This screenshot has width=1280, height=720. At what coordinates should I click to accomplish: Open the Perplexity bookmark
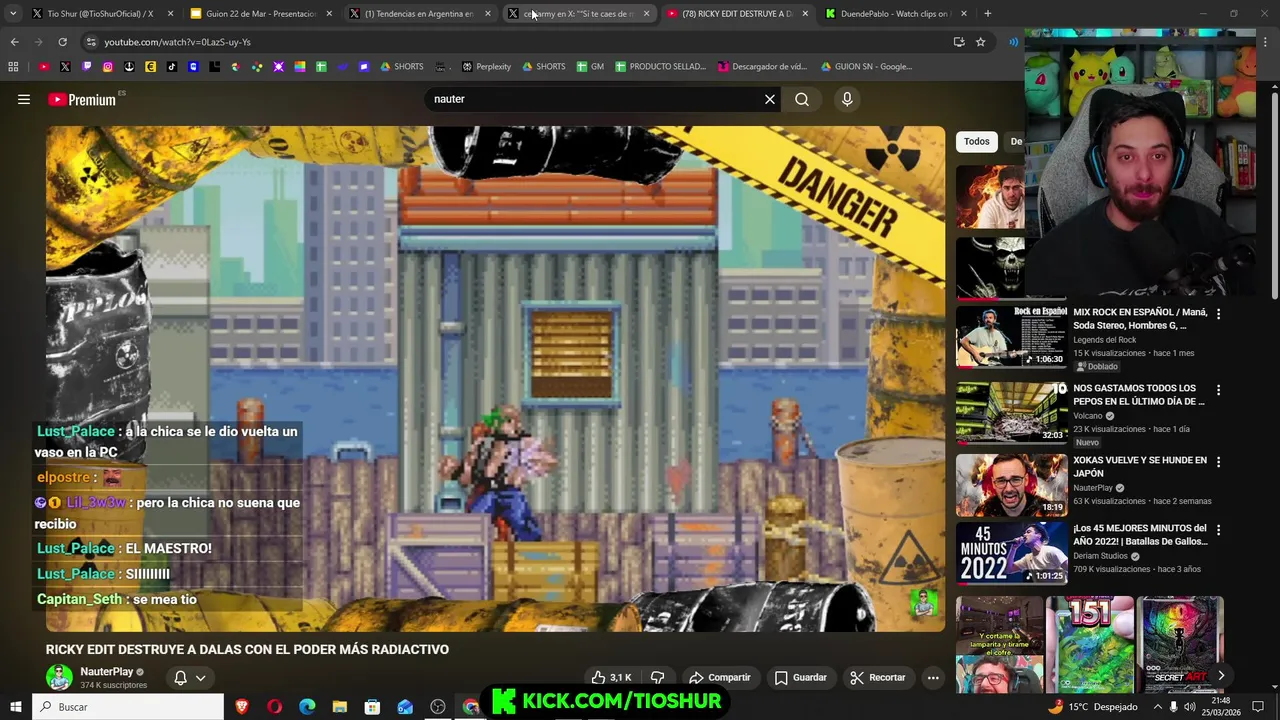486,67
